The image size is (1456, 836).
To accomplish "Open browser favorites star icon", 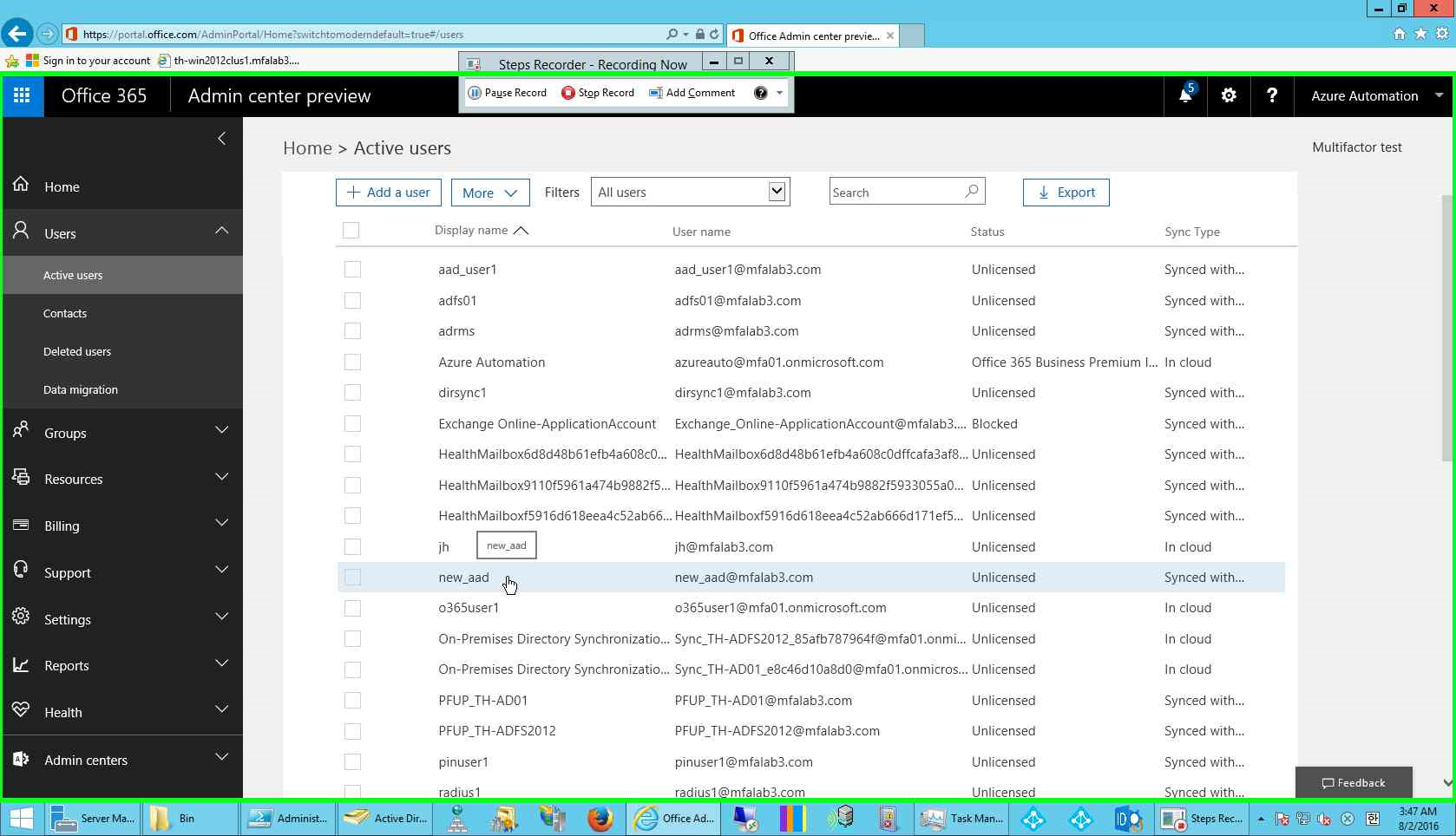I will 1420,34.
